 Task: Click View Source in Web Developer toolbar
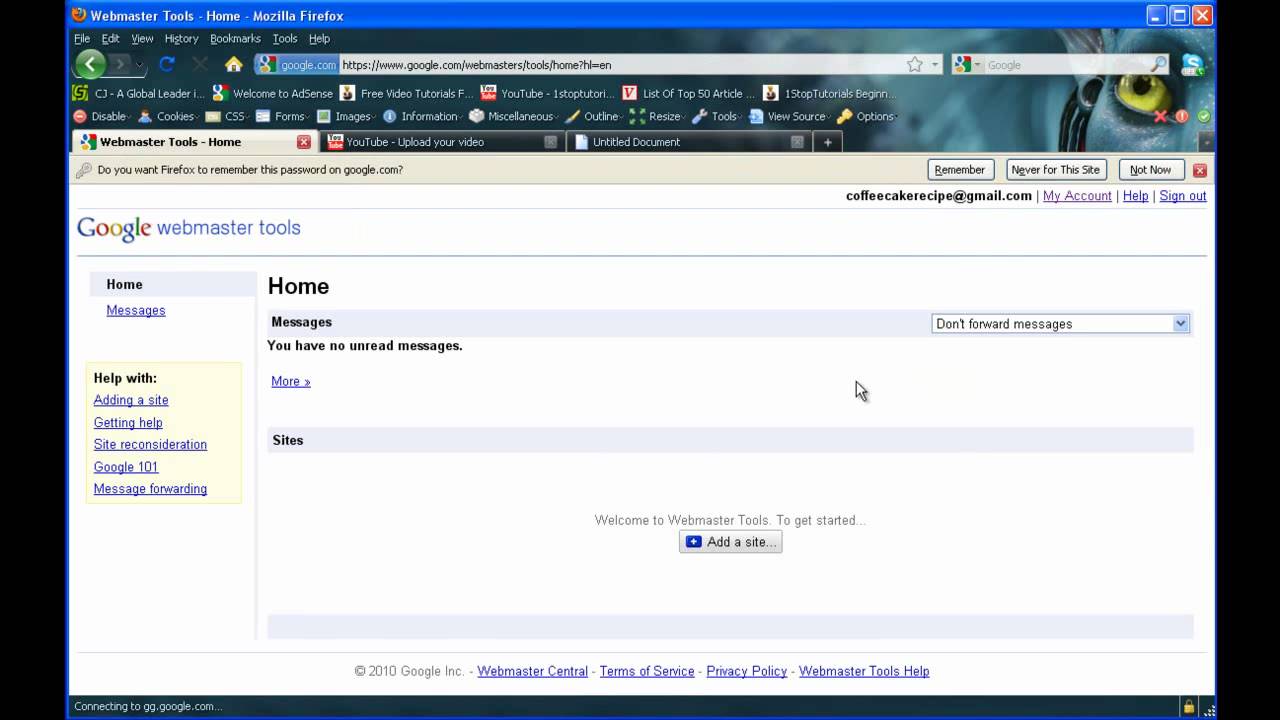[789, 116]
